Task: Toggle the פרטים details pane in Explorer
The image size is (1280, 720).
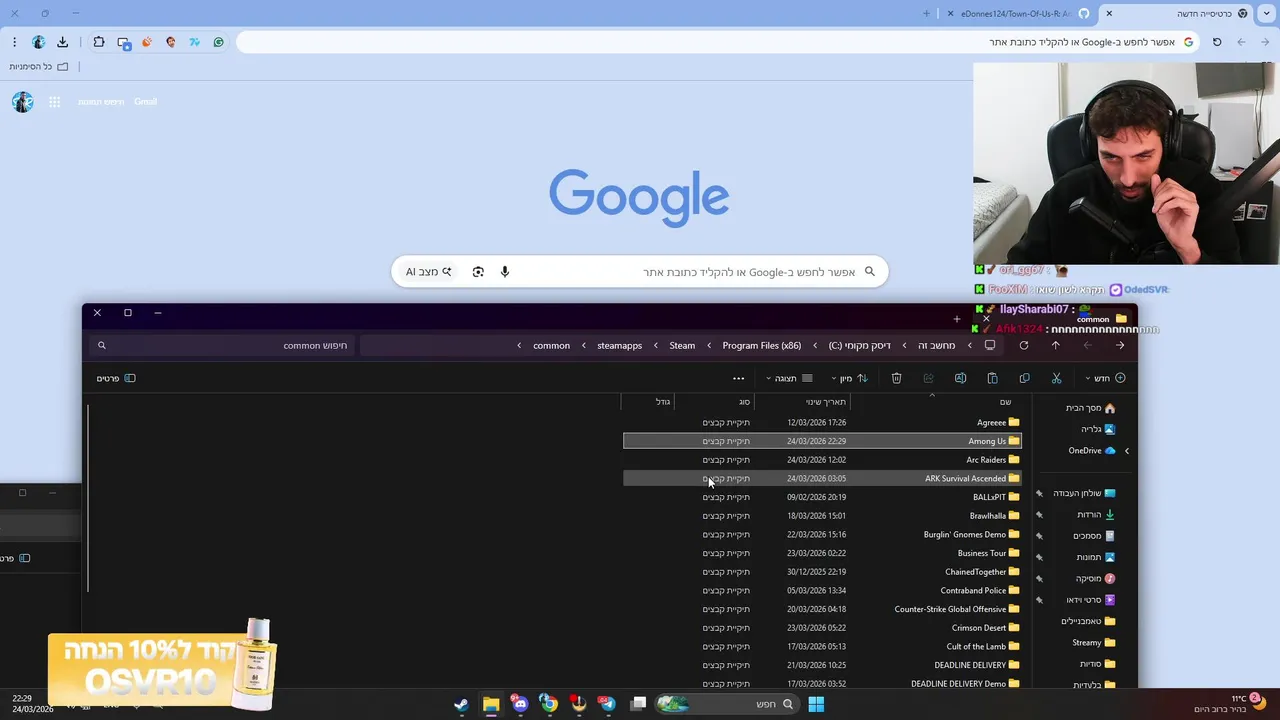Action: click(x=116, y=378)
